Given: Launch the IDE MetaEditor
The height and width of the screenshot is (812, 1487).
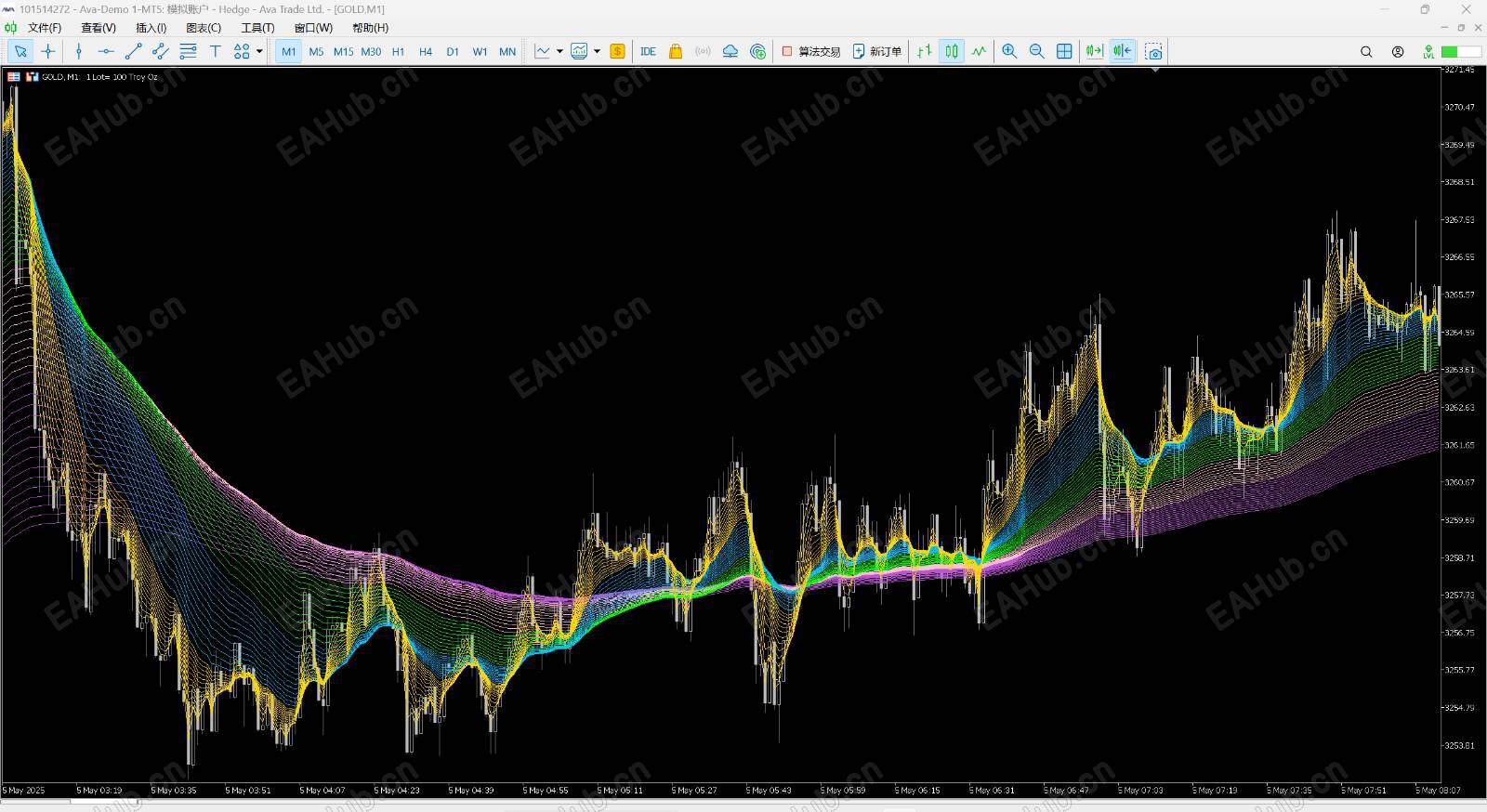Looking at the screenshot, I should point(649,52).
